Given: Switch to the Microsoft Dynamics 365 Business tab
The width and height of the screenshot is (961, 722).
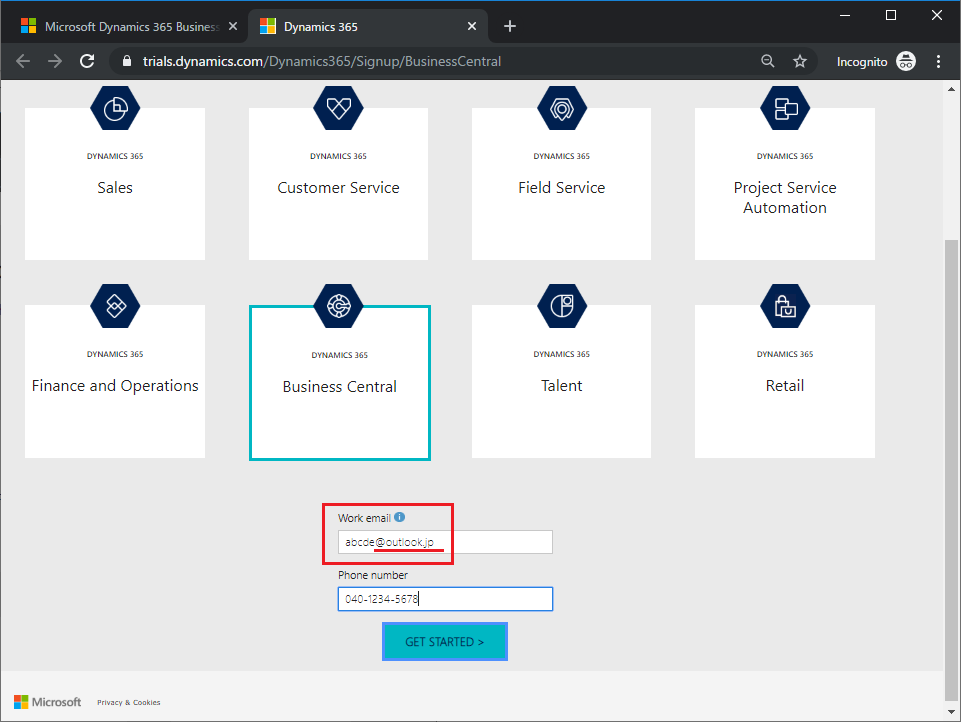Looking at the screenshot, I should 129,26.
